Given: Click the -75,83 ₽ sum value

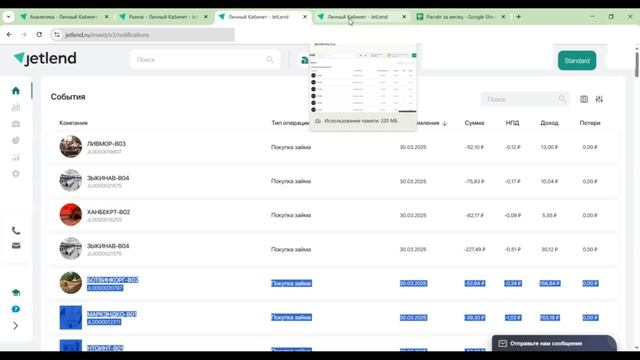Looking at the screenshot, I should pos(474,181).
